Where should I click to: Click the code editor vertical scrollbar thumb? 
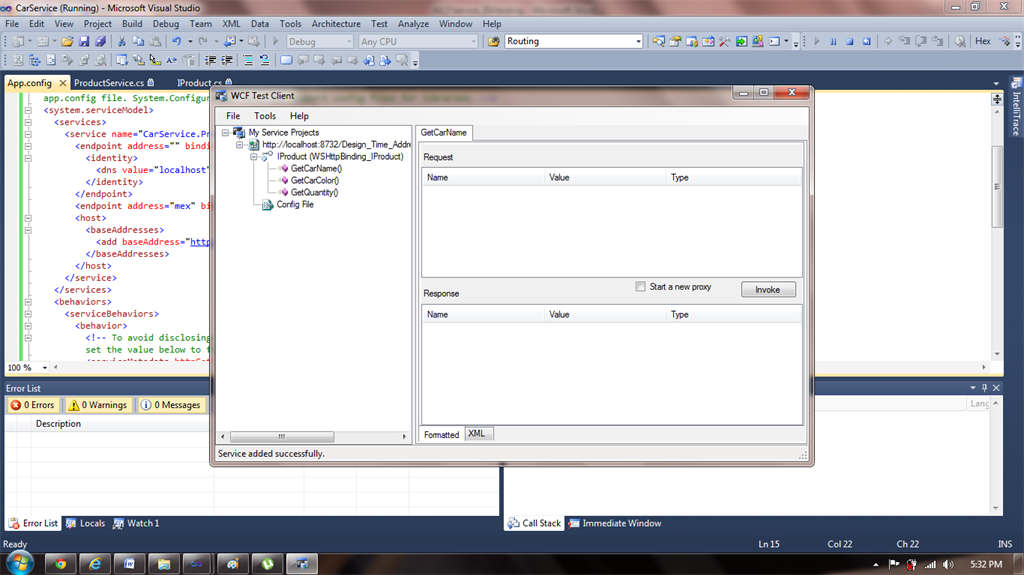click(997, 187)
